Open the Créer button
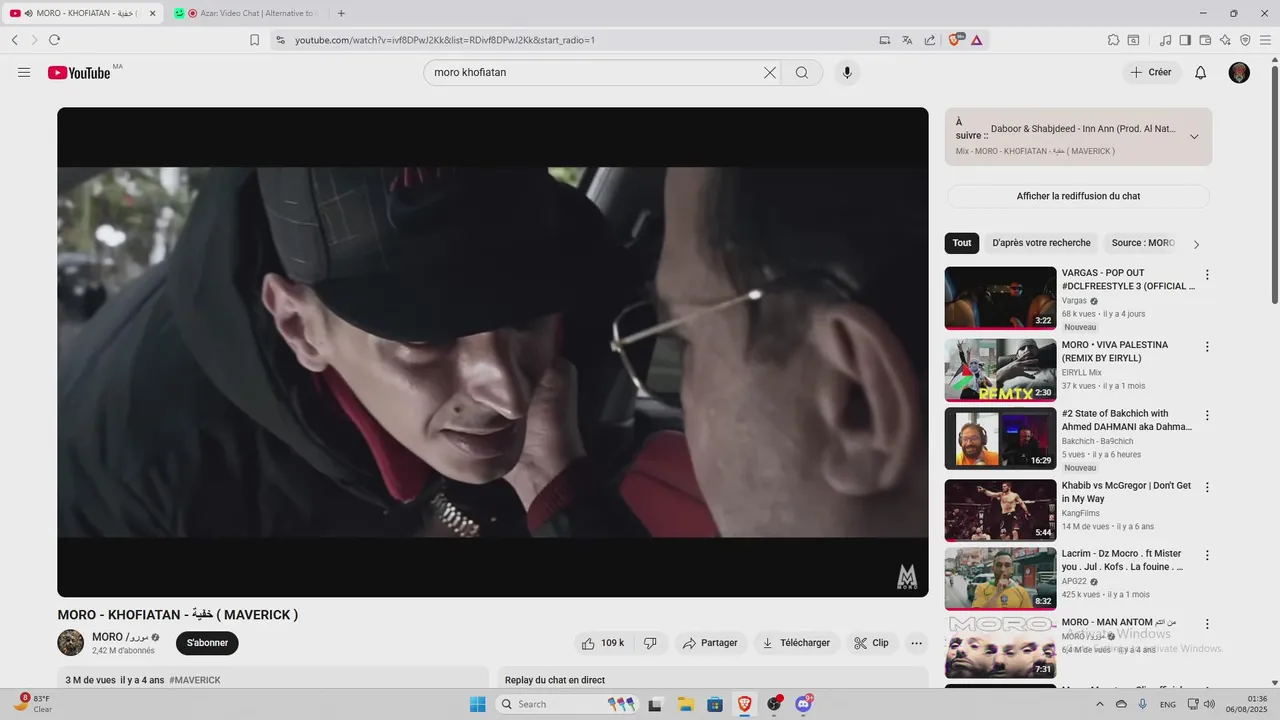Image resolution: width=1280 pixels, height=720 pixels. pos(1151,73)
